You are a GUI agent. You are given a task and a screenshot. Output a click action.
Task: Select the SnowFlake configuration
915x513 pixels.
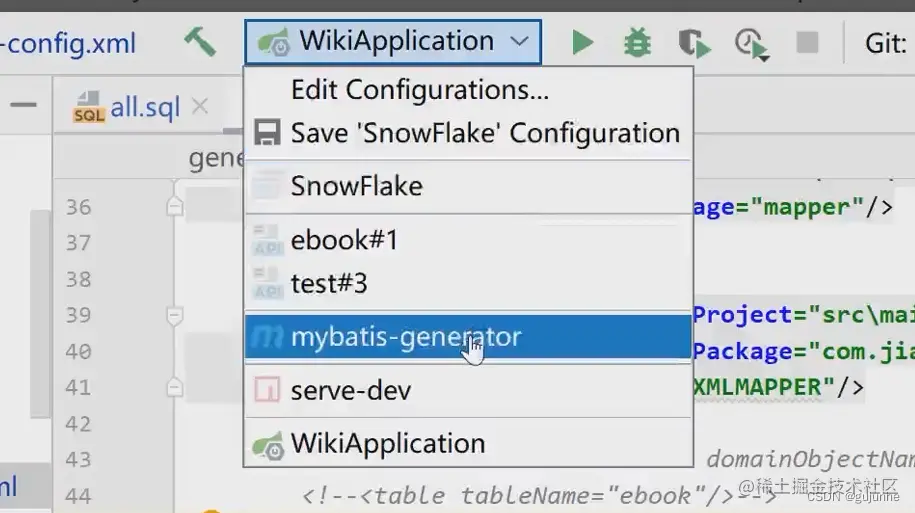pyautogui.click(x=469, y=186)
